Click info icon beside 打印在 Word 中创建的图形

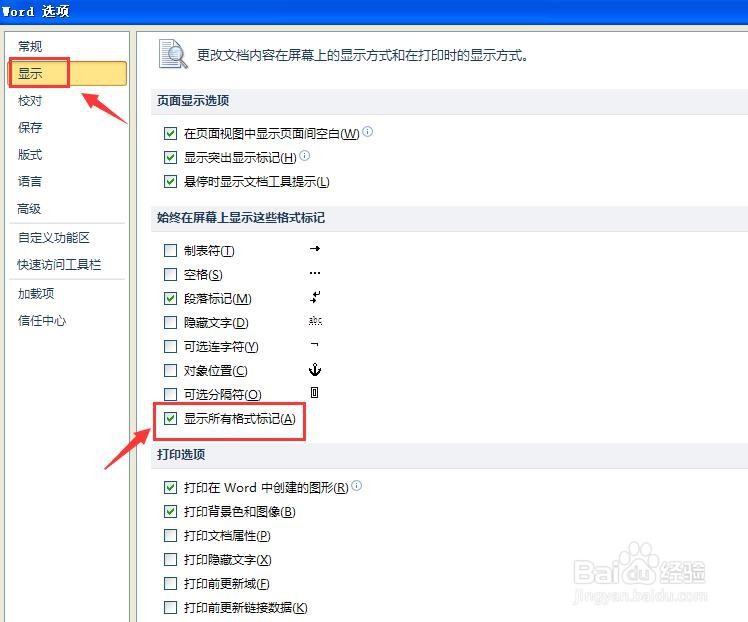click(356, 486)
